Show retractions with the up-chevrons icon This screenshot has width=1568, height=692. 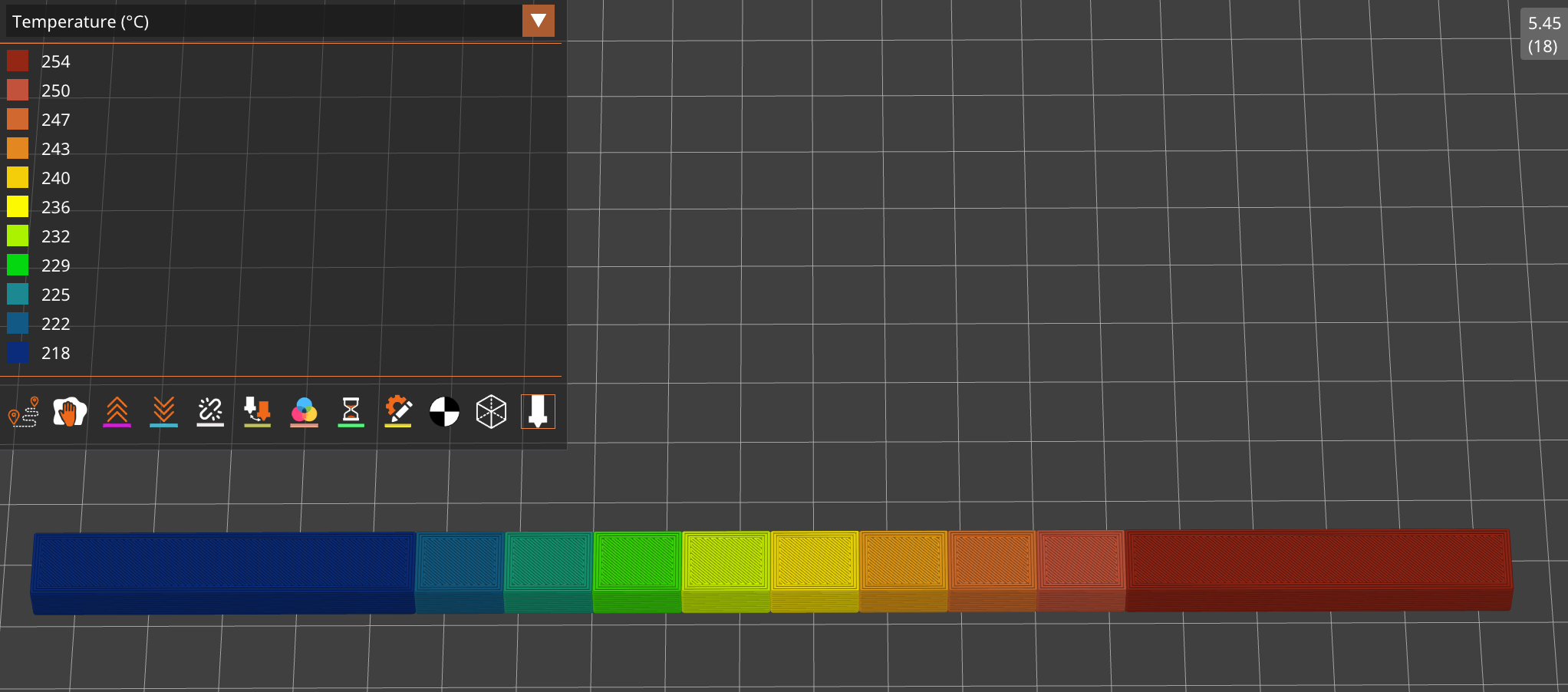[x=117, y=412]
